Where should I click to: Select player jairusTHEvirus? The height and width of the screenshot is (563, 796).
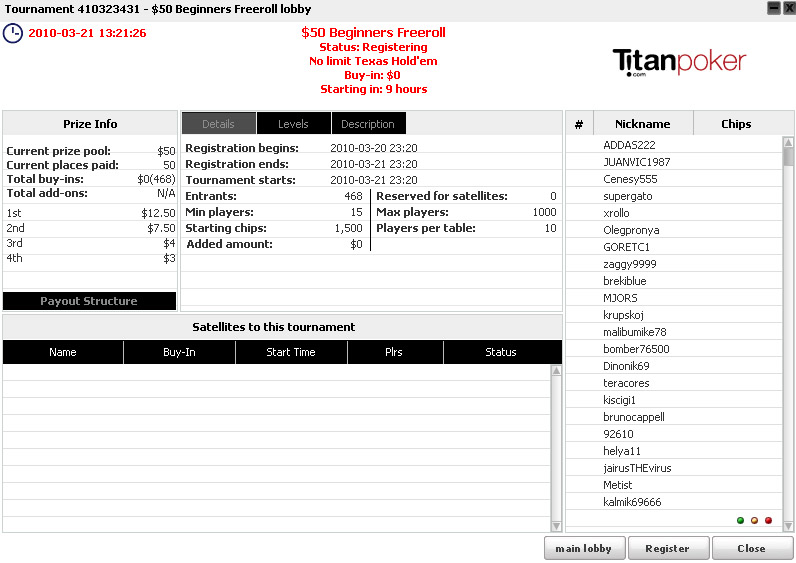tap(674, 468)
